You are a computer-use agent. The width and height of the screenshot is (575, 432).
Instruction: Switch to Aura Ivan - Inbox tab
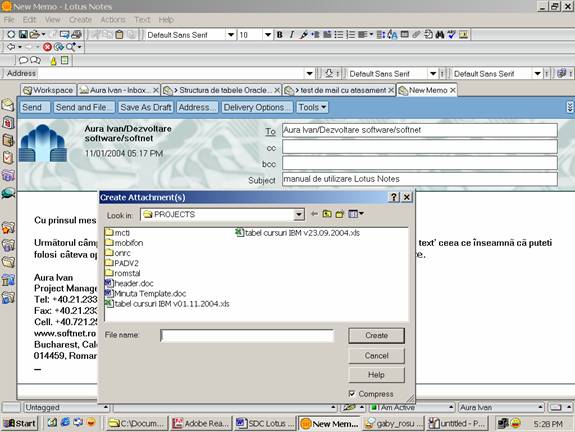click(x=119, y=90)
